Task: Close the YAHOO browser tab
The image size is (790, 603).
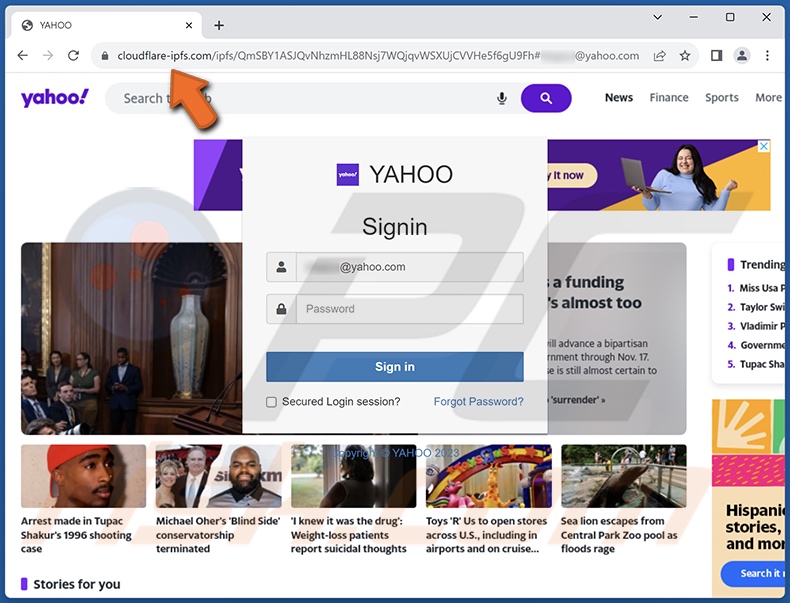Action: (x=189, y=25)
